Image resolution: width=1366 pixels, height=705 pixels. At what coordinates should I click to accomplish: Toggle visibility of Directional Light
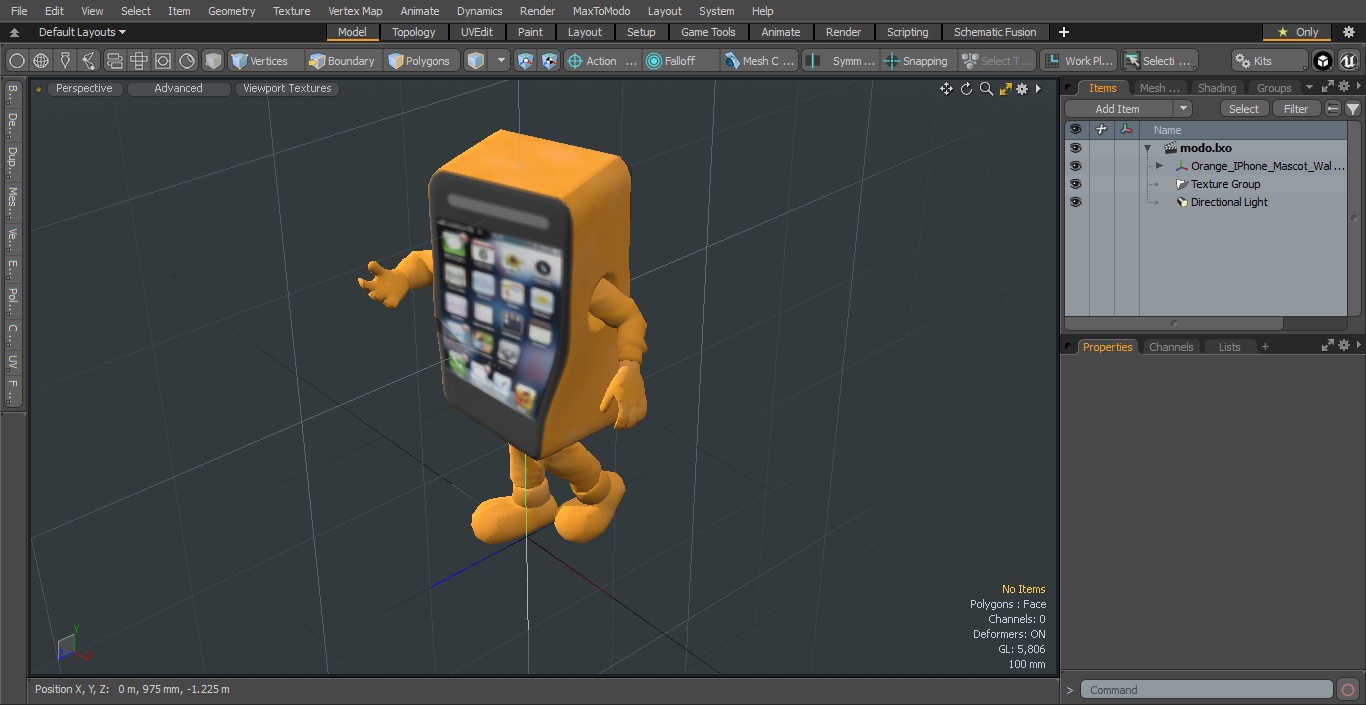(x=1075, y=202)
